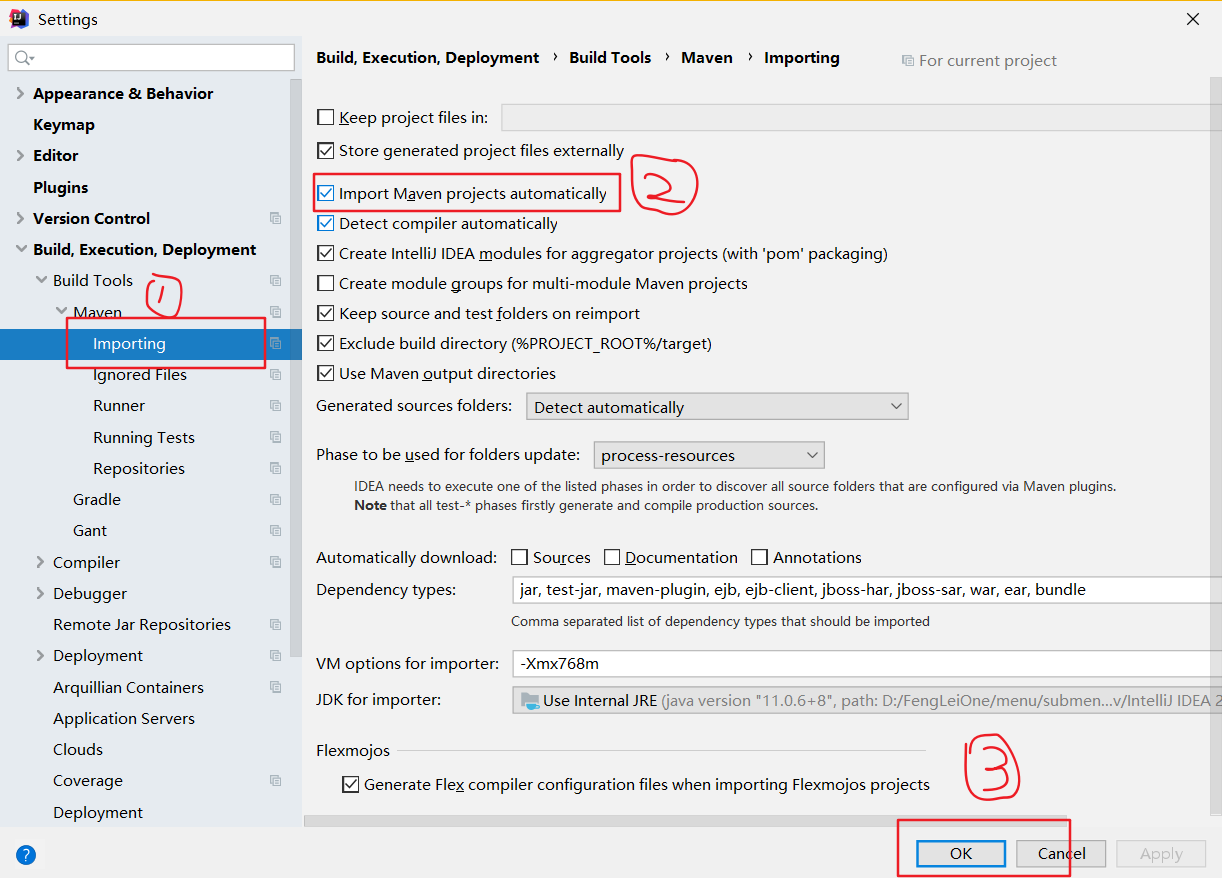Click the per-project icon beside Version Control

(x=275, y=218)
